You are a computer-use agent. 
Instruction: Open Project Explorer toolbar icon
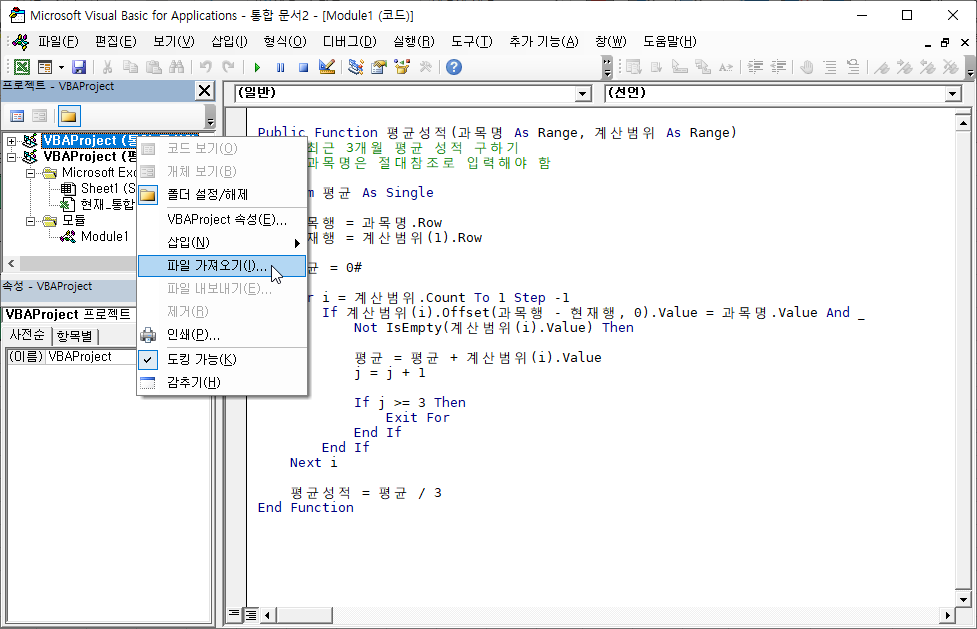[356, 67]
